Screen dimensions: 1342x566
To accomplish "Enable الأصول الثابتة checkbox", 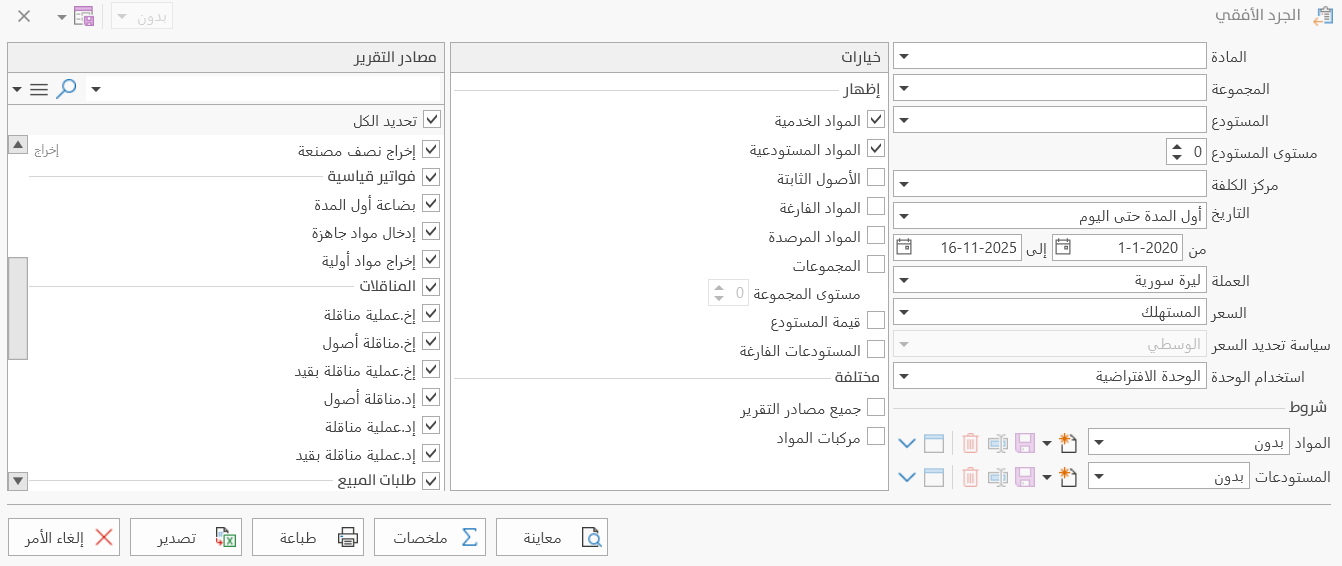I will (875, 178).
